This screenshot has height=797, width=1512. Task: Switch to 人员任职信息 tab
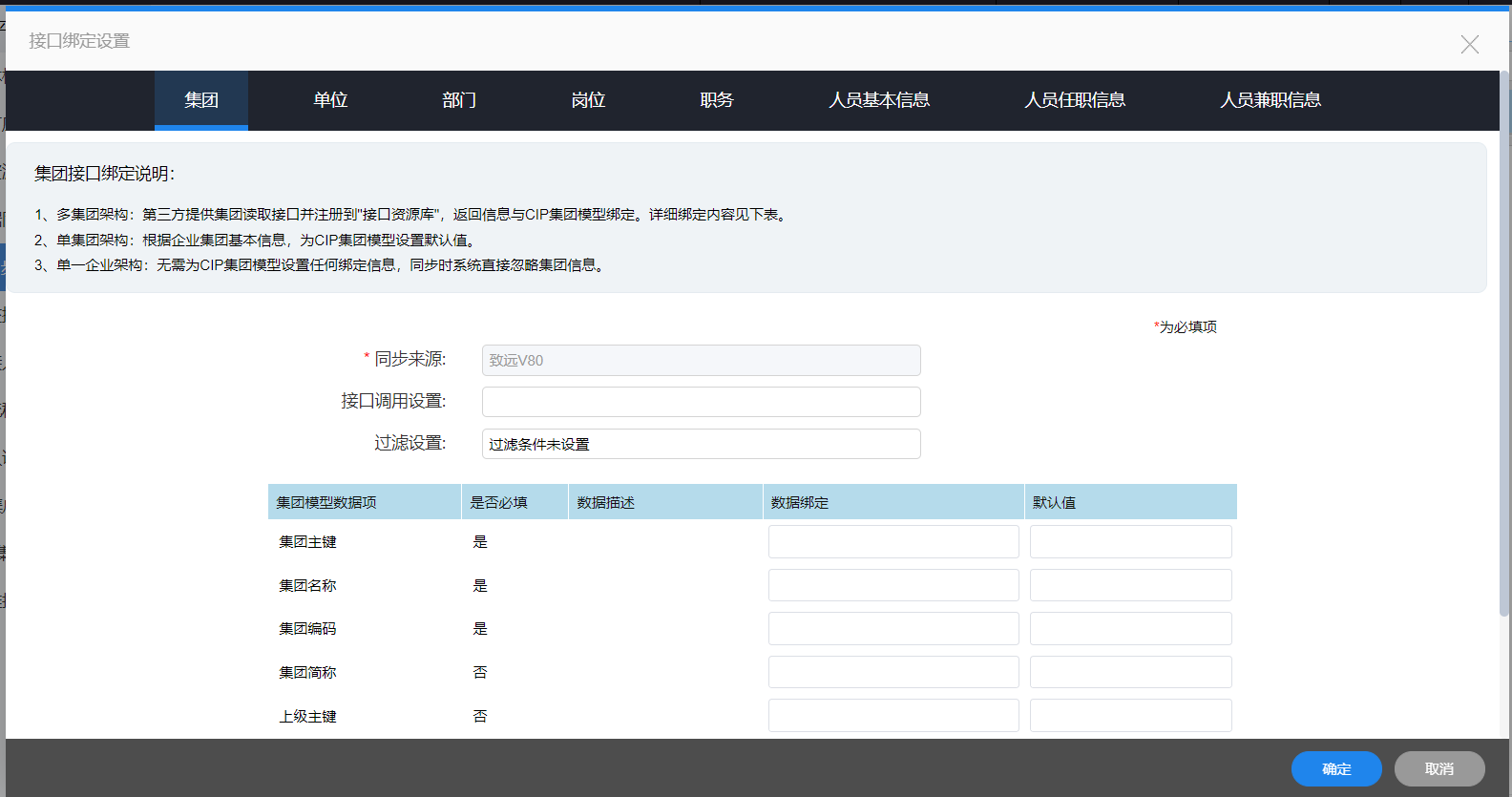[1075, 100]
